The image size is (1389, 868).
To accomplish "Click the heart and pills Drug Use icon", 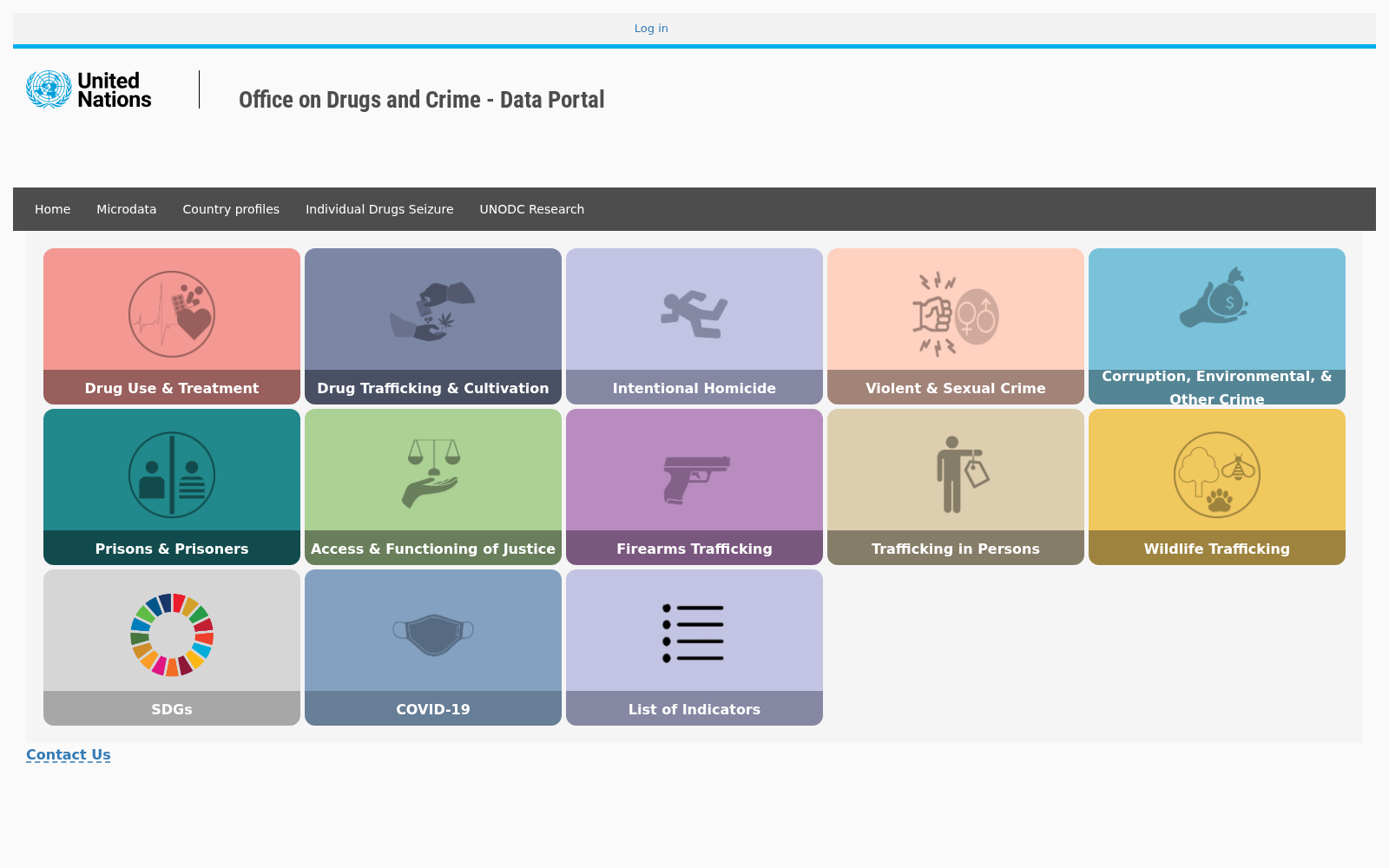I will 172,314.
